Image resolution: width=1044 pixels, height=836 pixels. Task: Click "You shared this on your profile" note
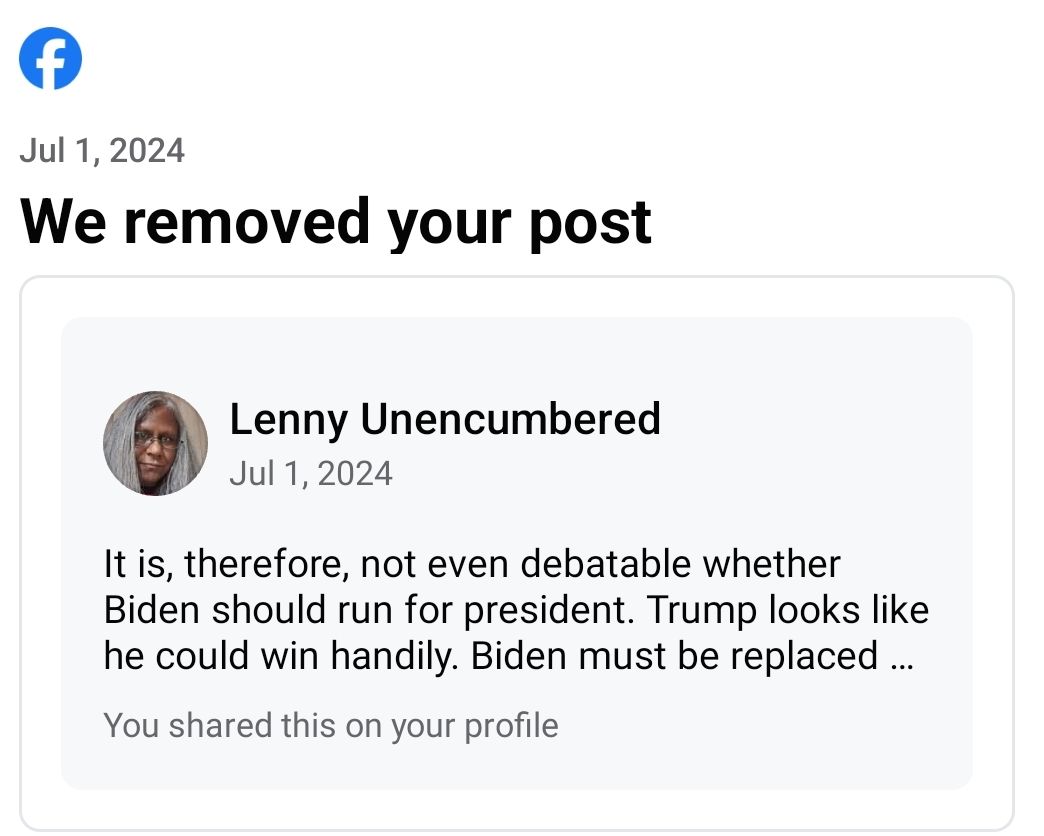pos(331,725)
